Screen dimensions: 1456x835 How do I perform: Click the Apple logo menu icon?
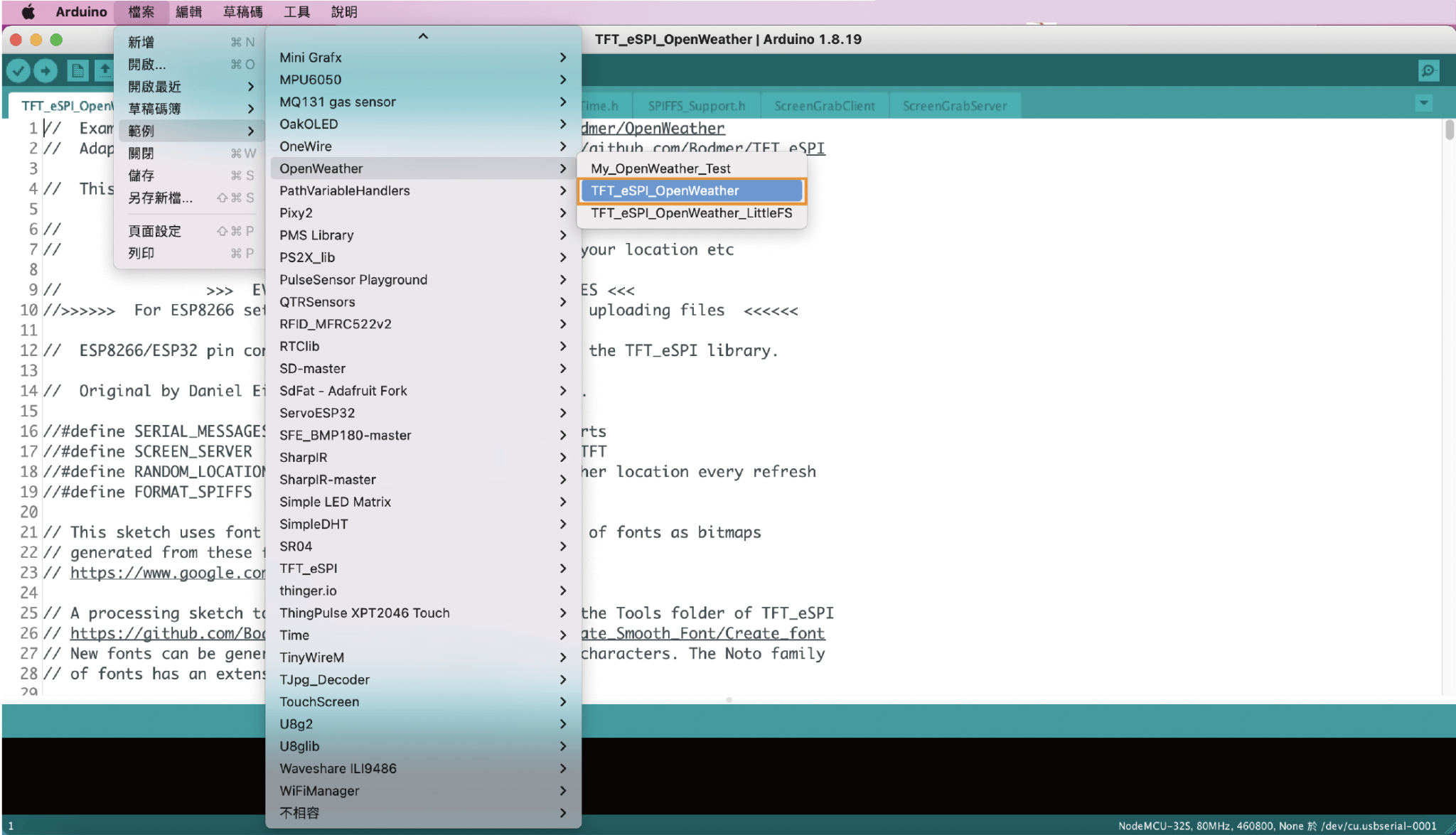pos(28,12)
